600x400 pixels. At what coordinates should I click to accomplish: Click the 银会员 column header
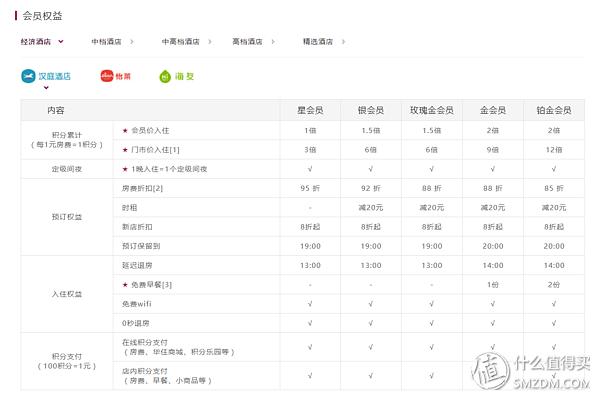[371, 110]
